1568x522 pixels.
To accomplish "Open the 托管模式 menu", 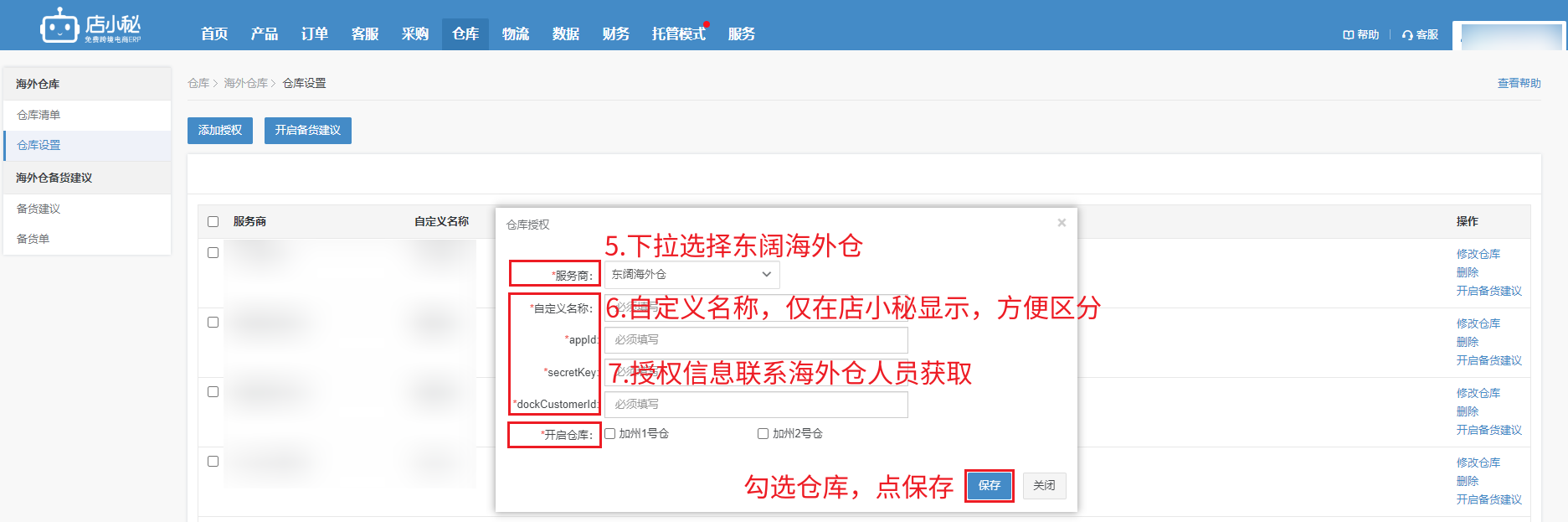I will (x=679, y=34).
